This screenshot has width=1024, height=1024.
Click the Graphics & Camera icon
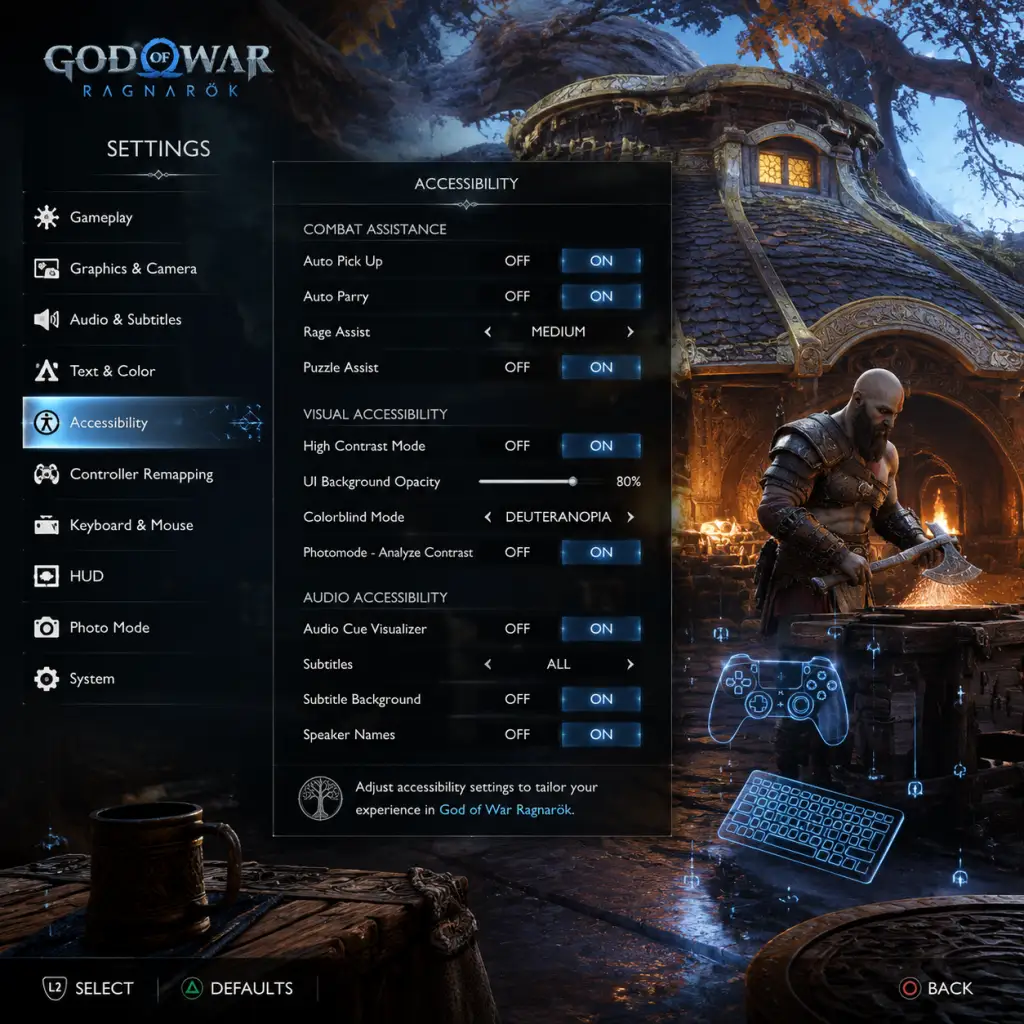pos(46,268)
